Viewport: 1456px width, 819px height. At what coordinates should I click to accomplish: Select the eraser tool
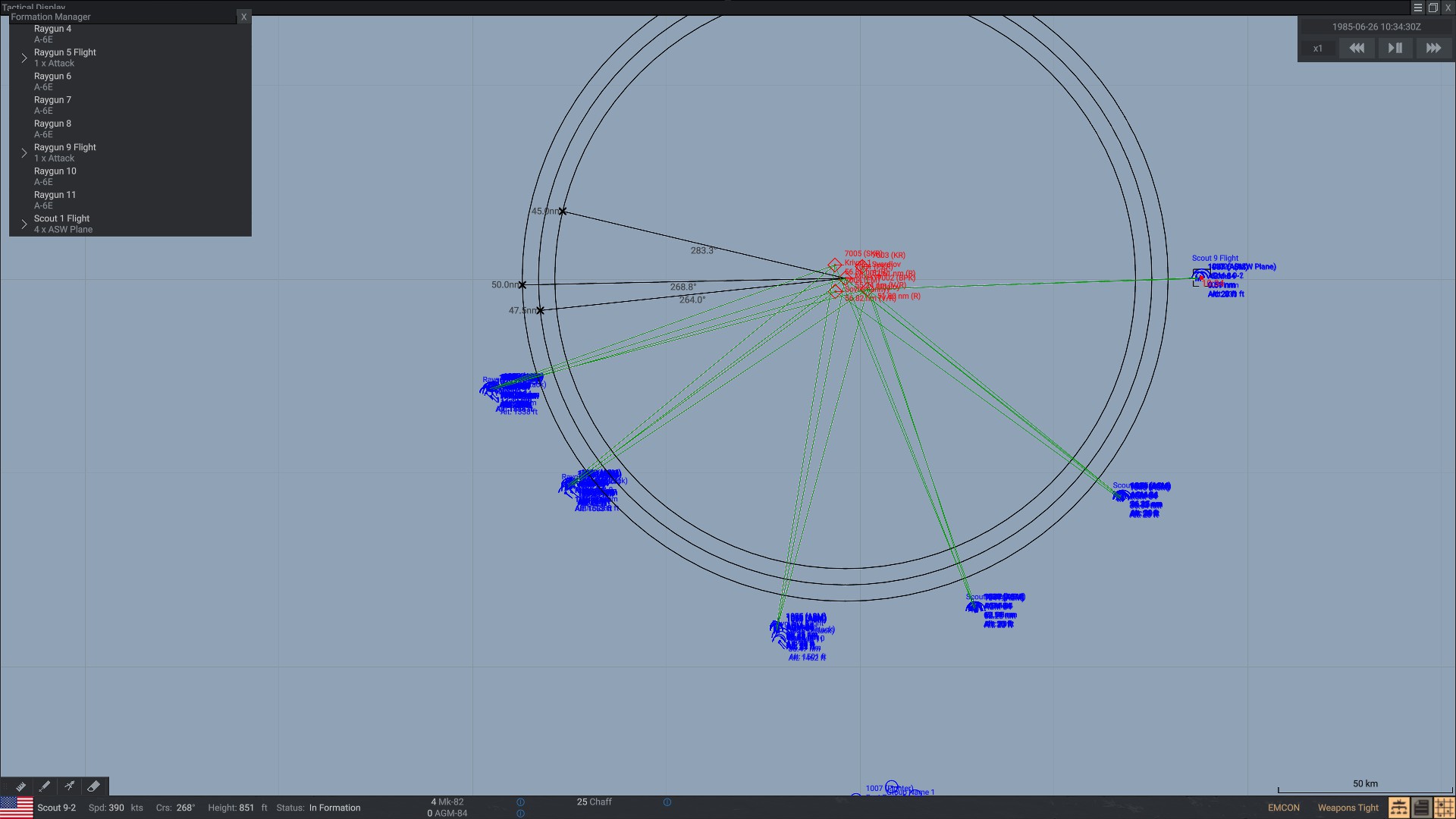tap(93, 786)
